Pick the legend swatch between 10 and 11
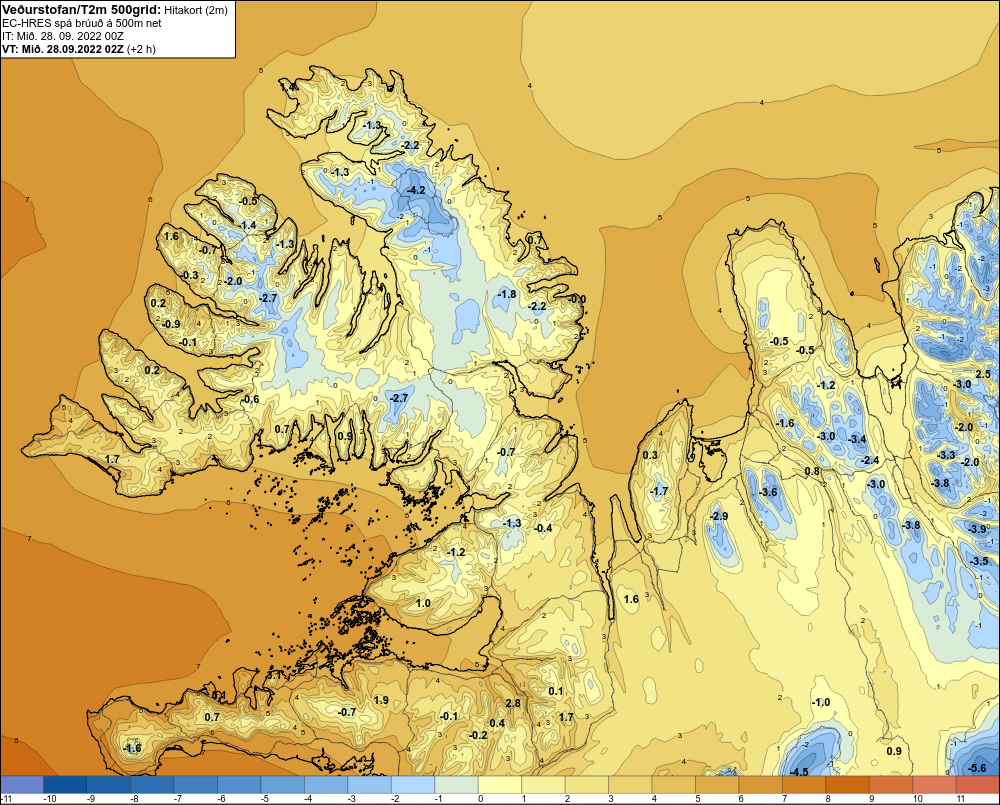Image resolution: width=1000 pixels, height=805 pixels. coord(935,785)
